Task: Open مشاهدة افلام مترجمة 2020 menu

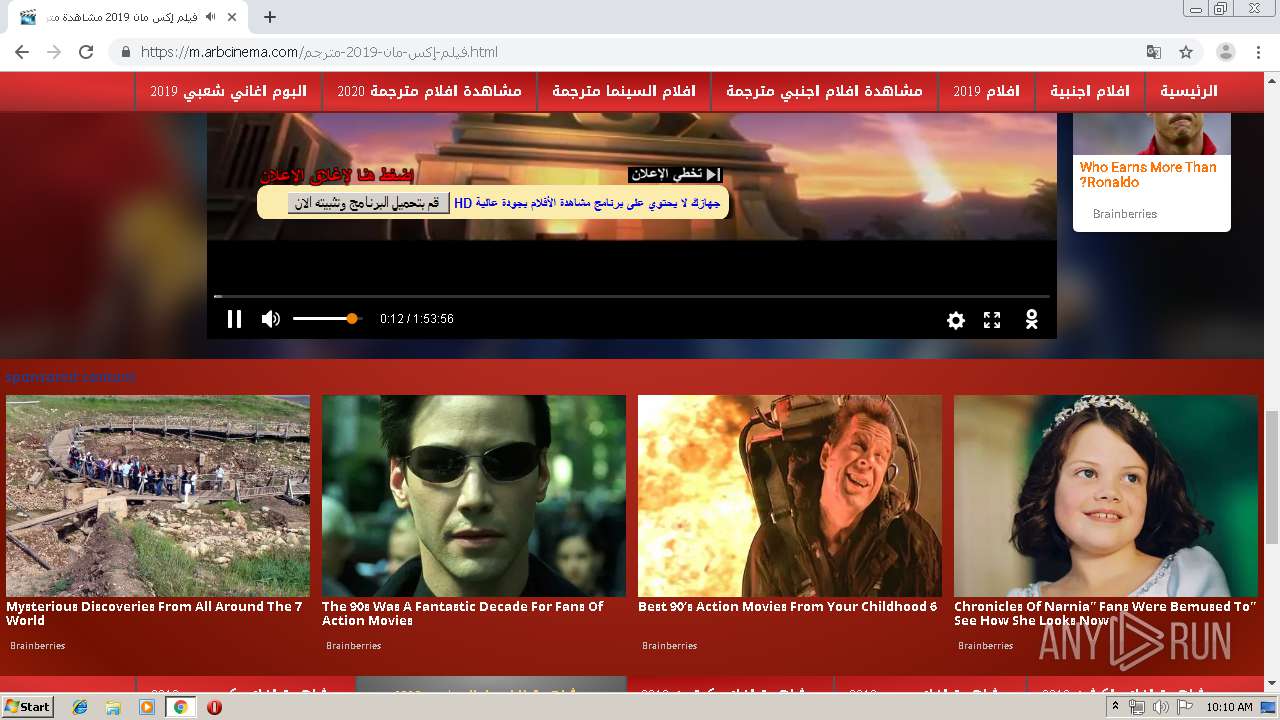Action: (x=429, y=91)
